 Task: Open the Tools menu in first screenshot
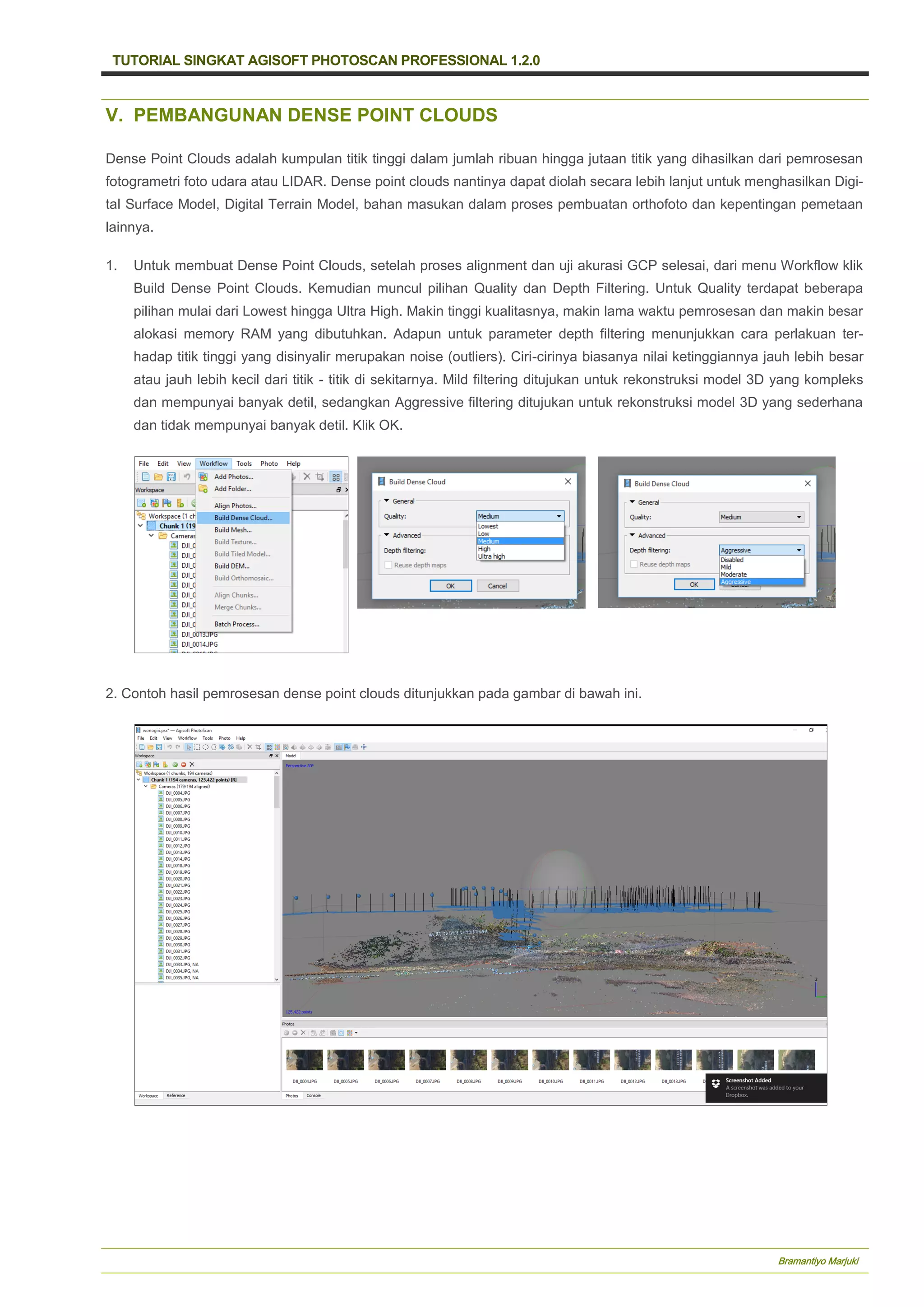pyautogui.click(x=244, y=463)
